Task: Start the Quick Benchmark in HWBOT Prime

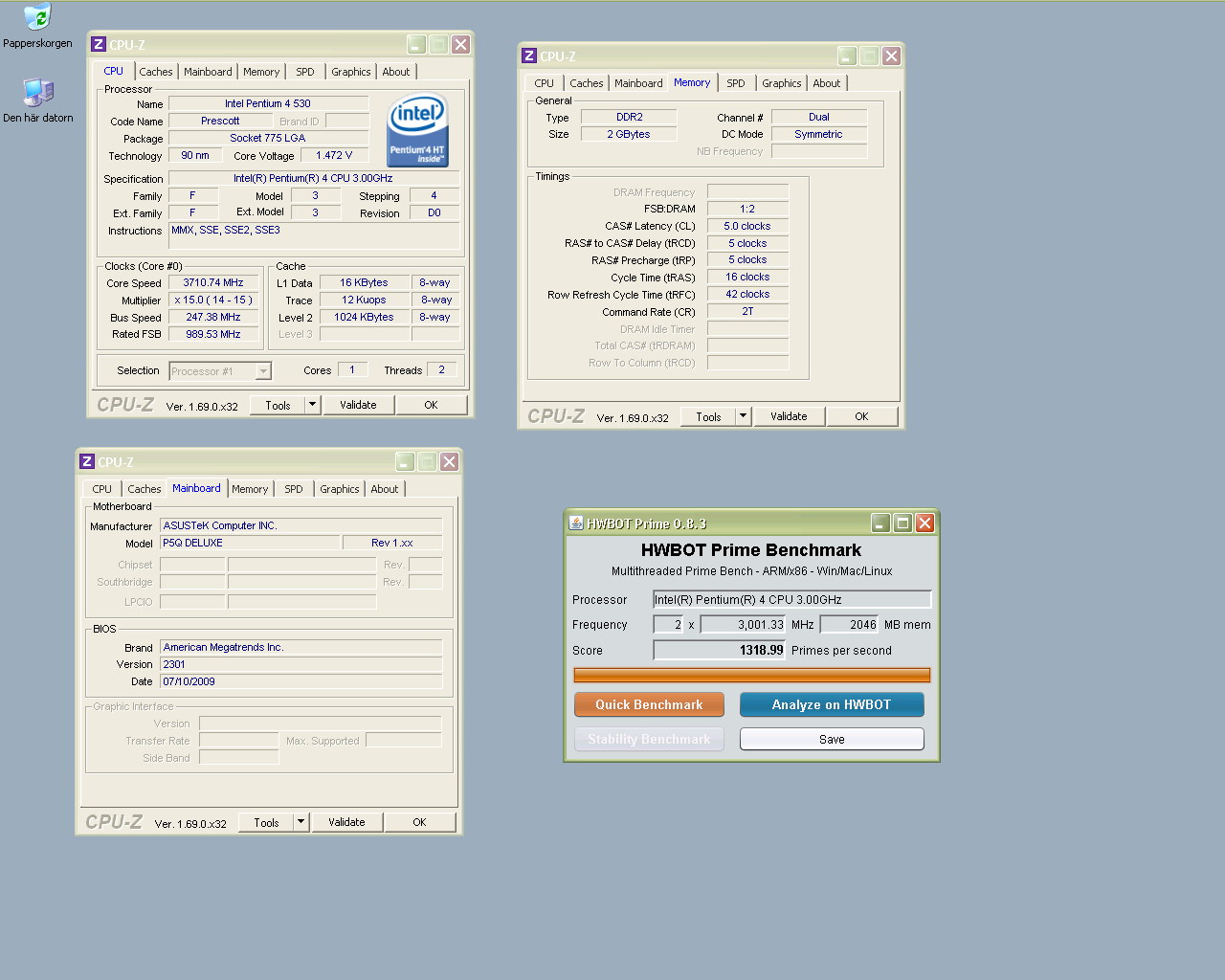Action: point(649,704)
